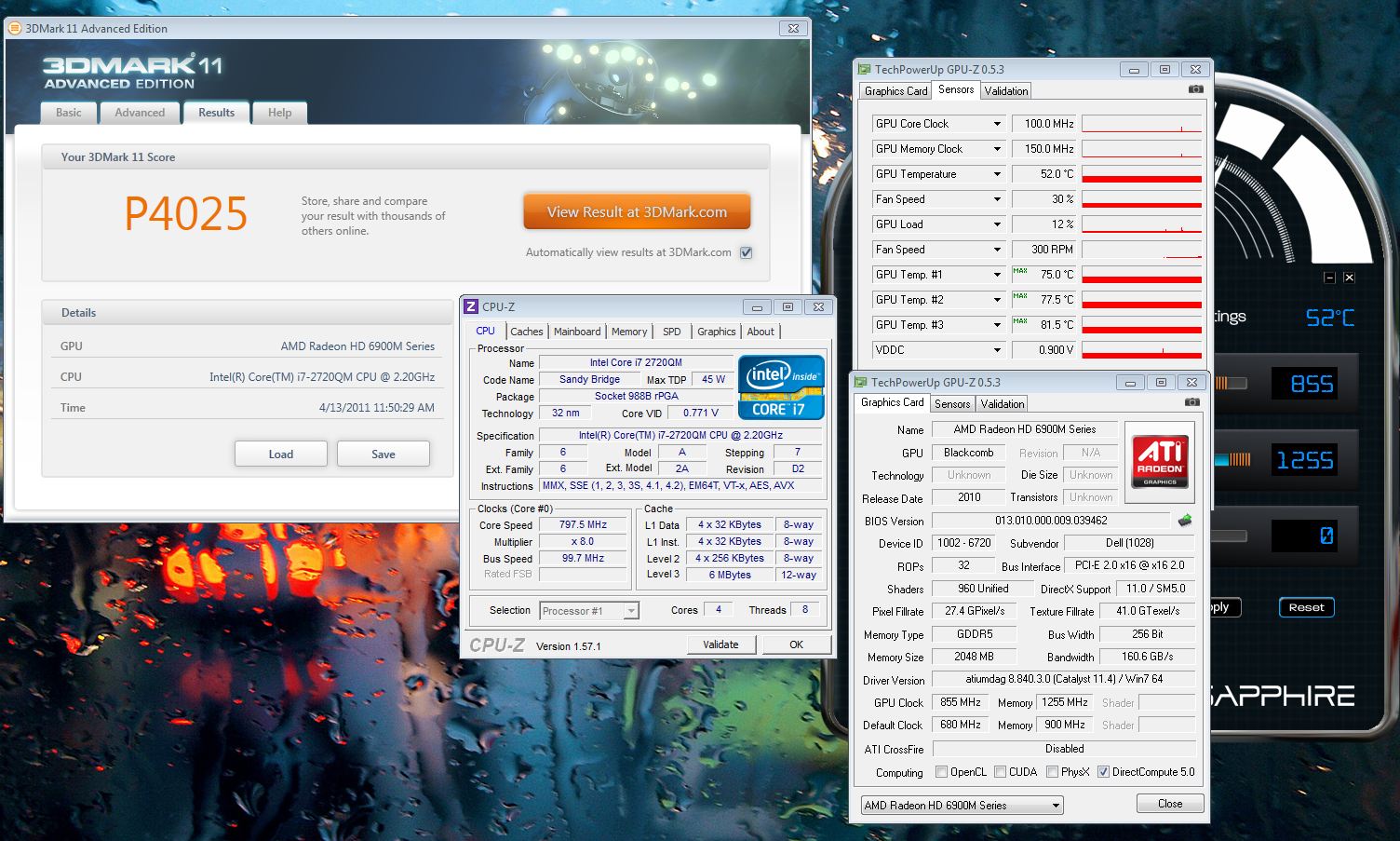Open the AMD Radeon HD 6900M Series card selector
This screenshot has width=1400, height=841.
(962, 805)
